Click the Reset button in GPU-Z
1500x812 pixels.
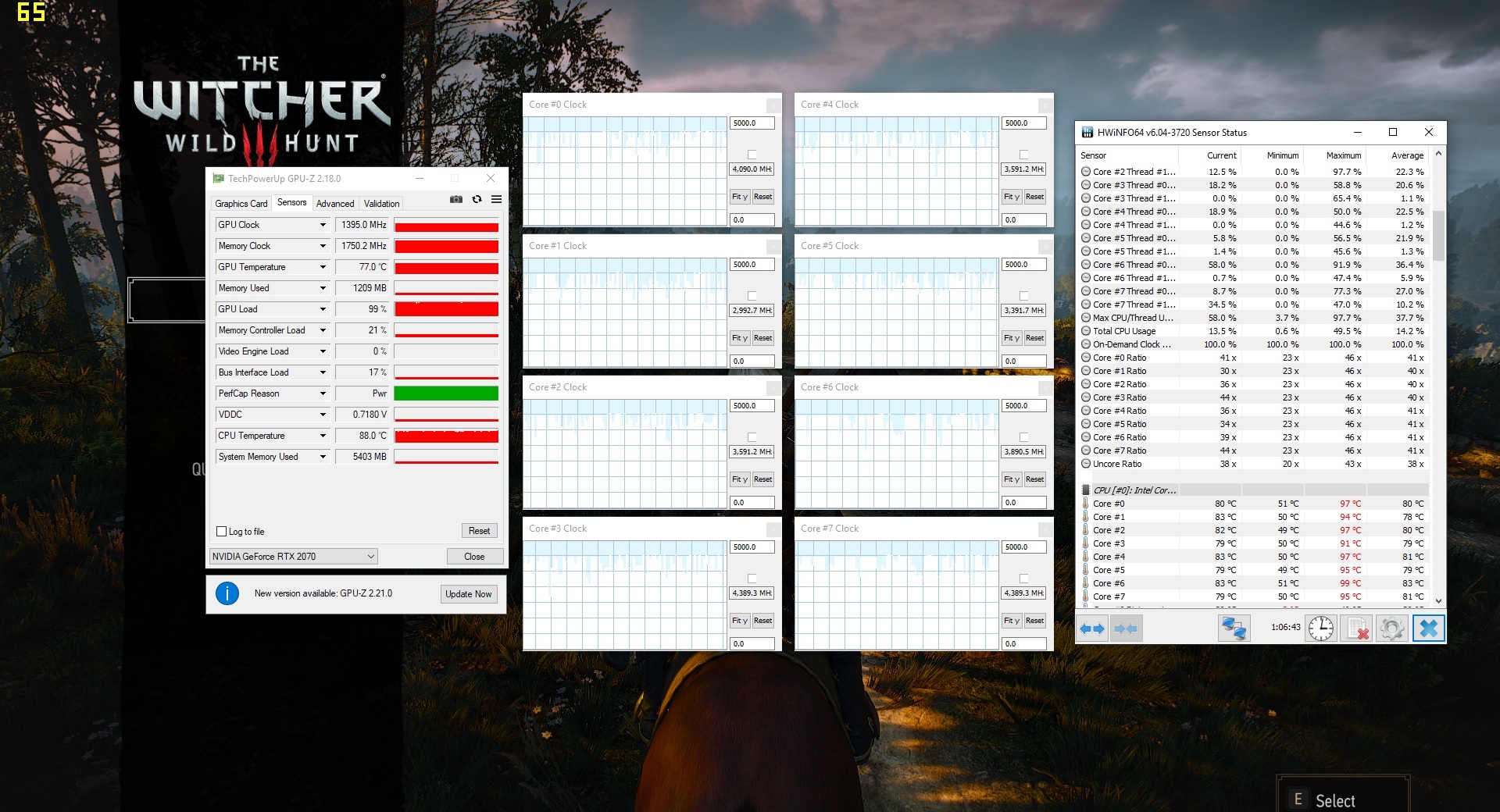coord(479,531)
